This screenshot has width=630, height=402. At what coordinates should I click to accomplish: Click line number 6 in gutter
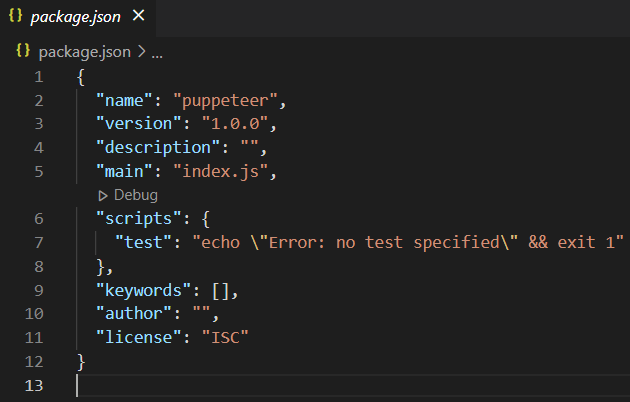click(x=39, y=219)
